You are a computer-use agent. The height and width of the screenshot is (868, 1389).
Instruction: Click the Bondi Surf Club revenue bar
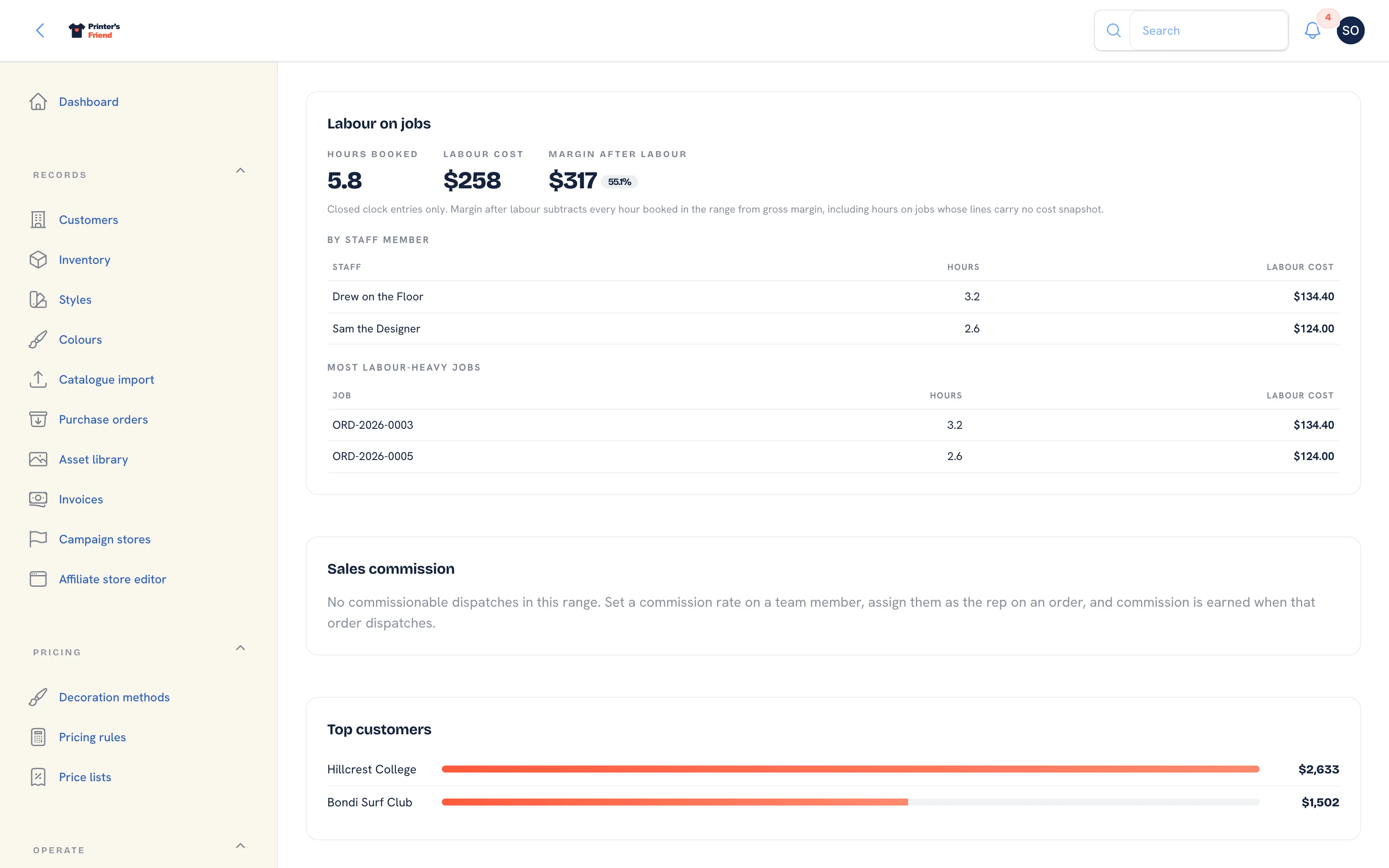click(675, 802)
